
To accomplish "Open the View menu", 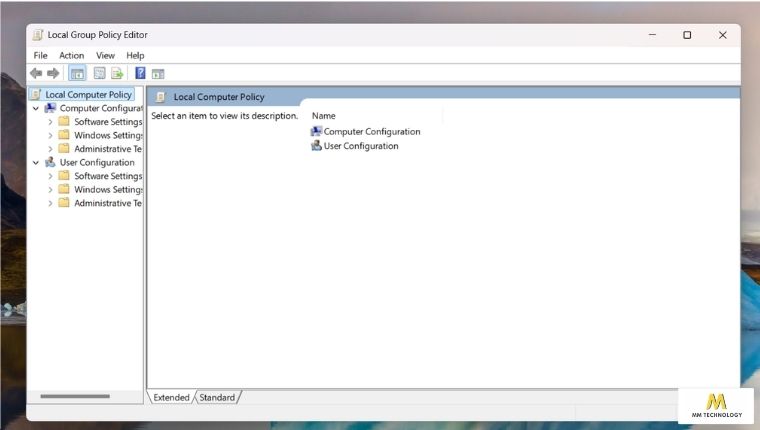I will [105, 55].
